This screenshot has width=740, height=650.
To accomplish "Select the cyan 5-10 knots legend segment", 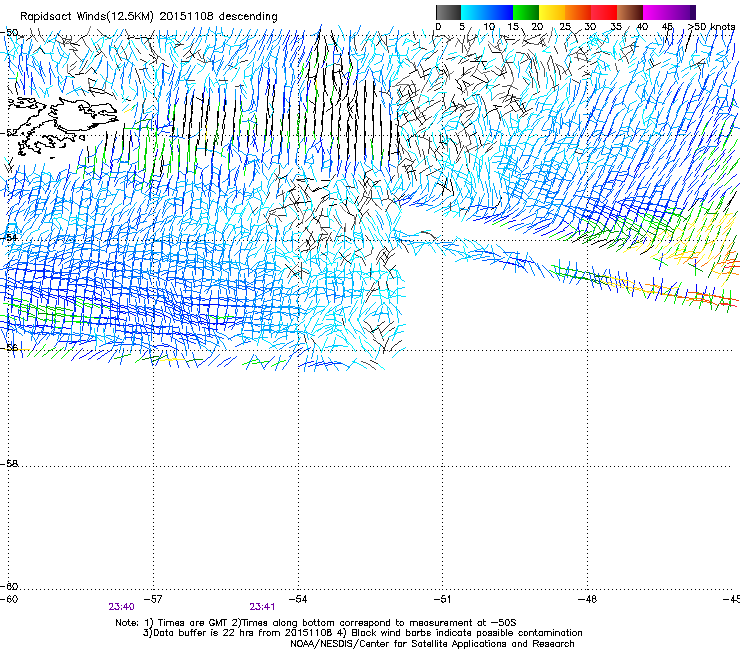I will [474, 12].
